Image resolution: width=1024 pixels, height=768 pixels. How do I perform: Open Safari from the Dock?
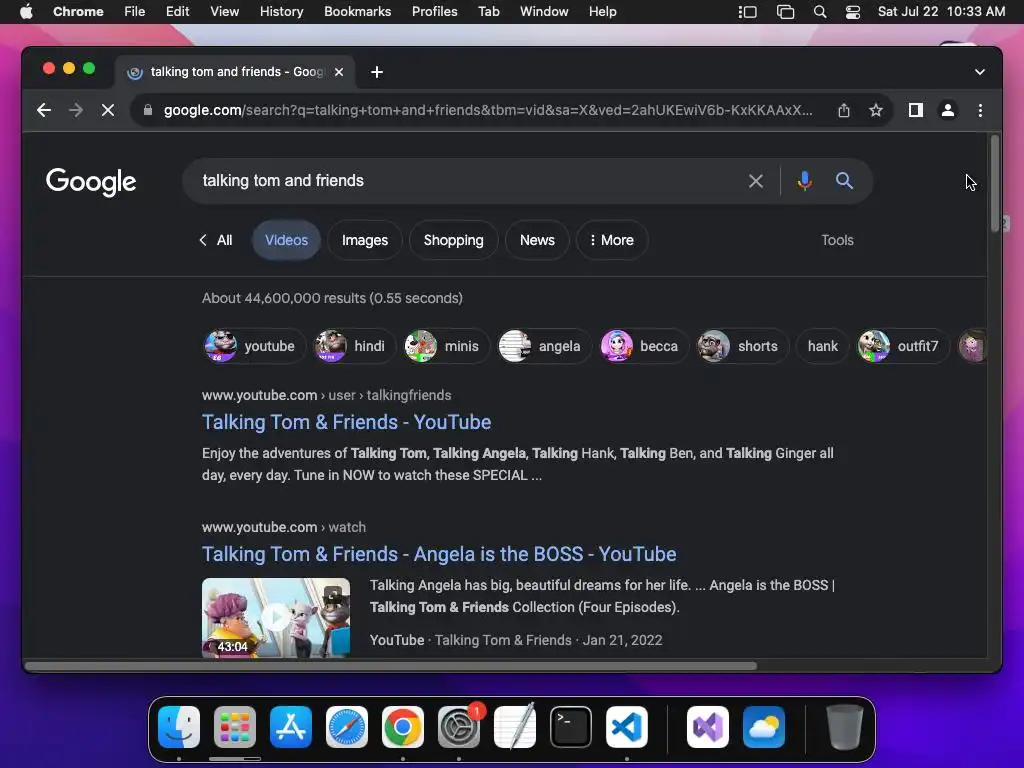[x=347, y=727]
